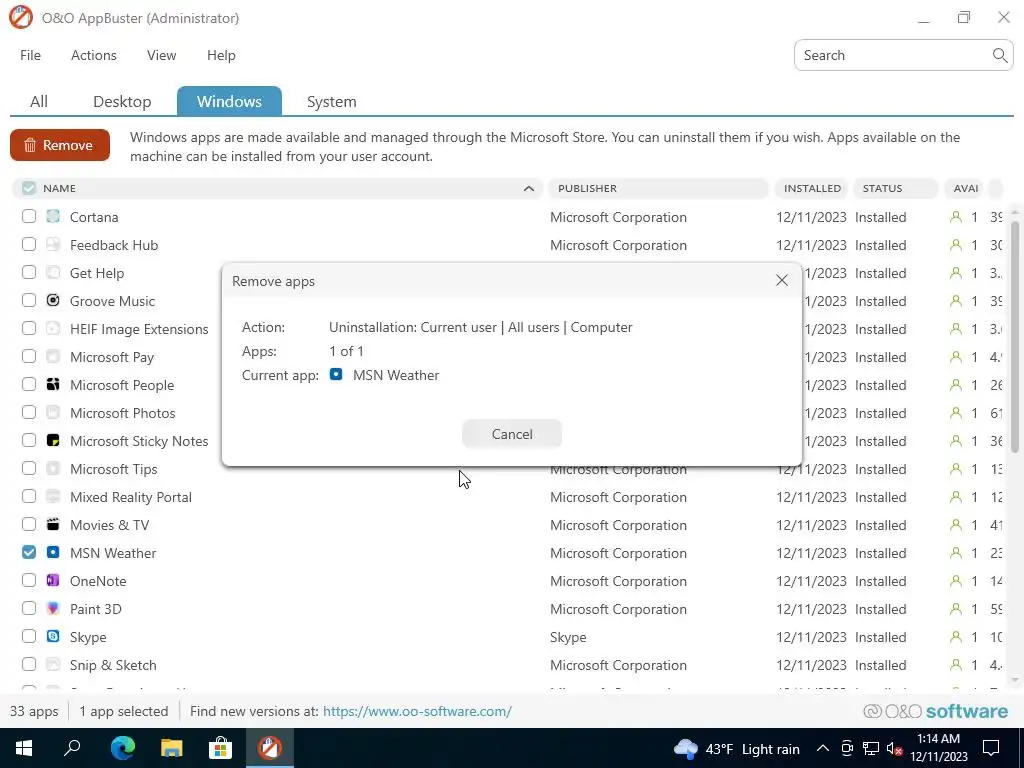
Task: Check the Cortana checkbox
Action: [x=29, y=216]
